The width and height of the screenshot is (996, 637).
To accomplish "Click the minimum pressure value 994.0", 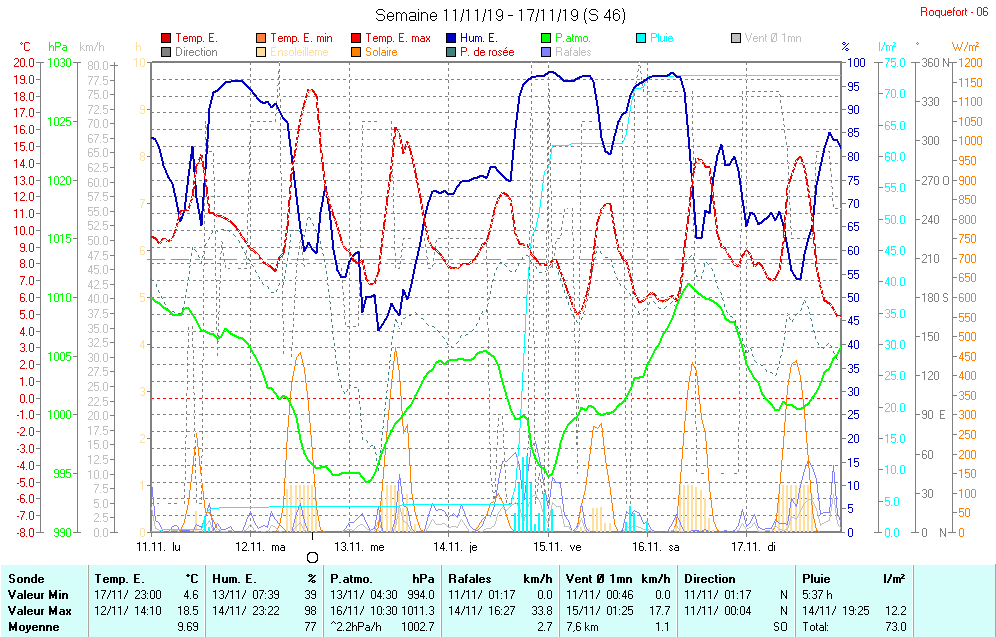I will (x=422, y=595).
